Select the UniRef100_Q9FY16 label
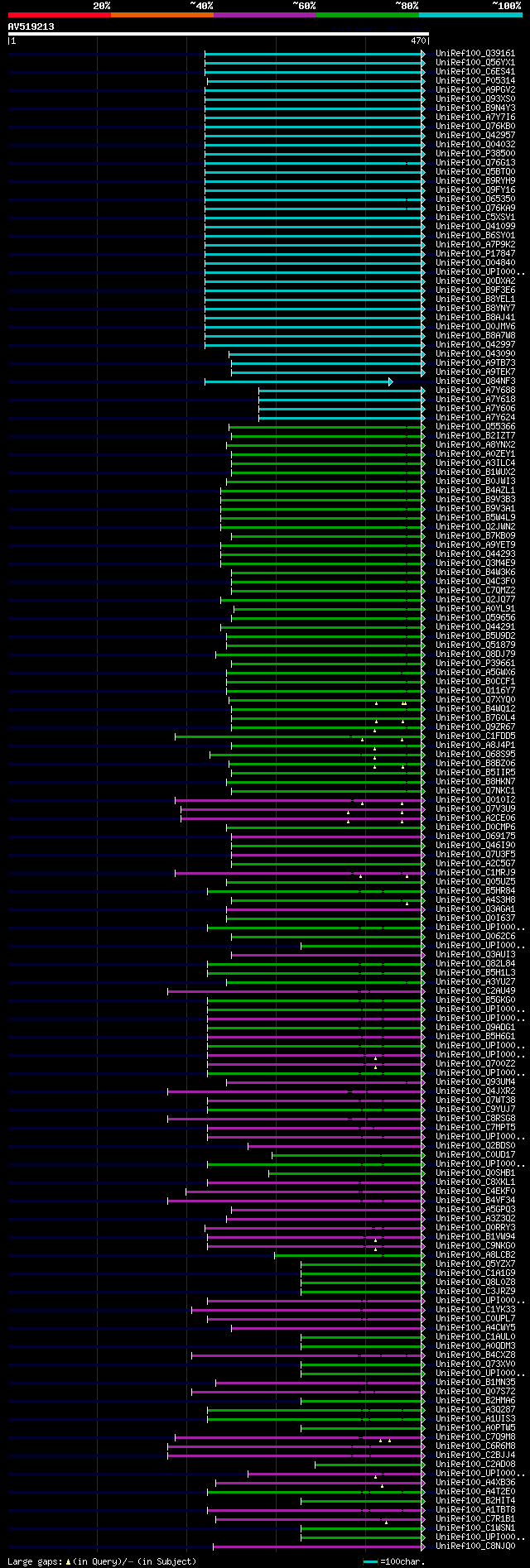 coord(475,189)
